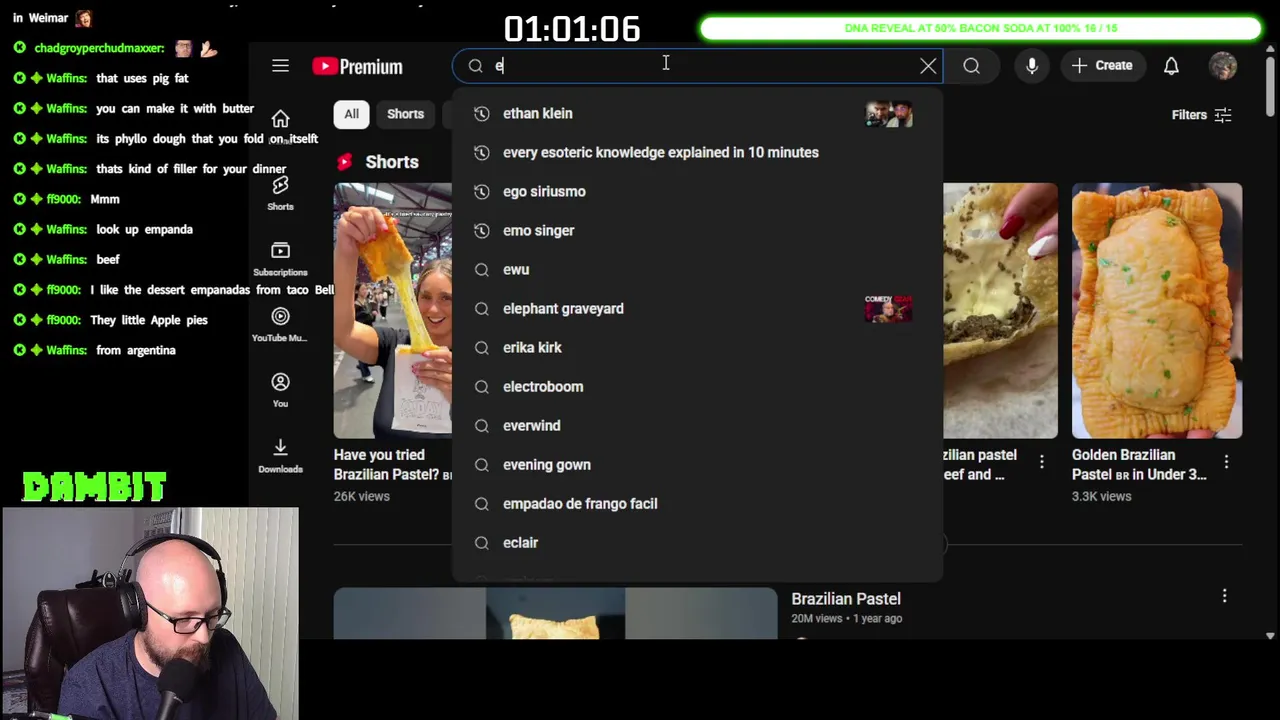Choose suggestion 'evening gown'

[697, 465]
